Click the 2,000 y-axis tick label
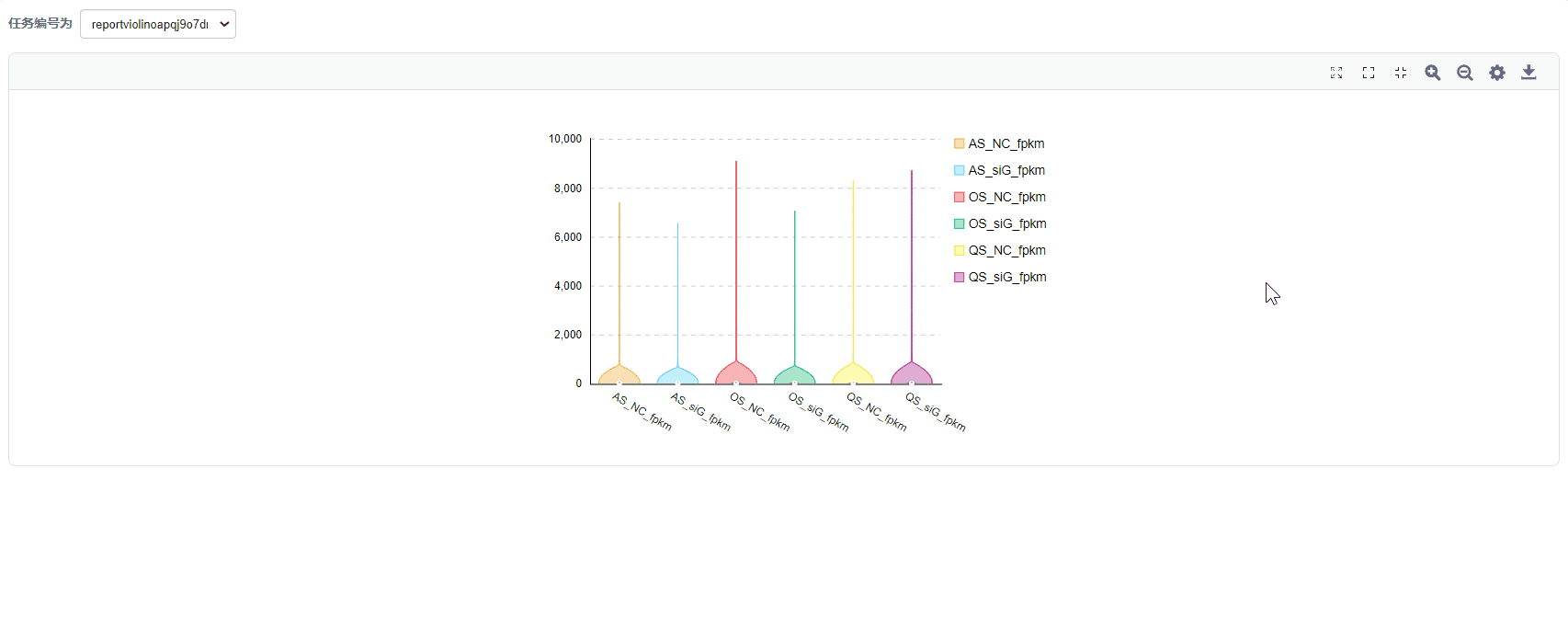This screenshot has height=640, width=1568. point(568,335)
